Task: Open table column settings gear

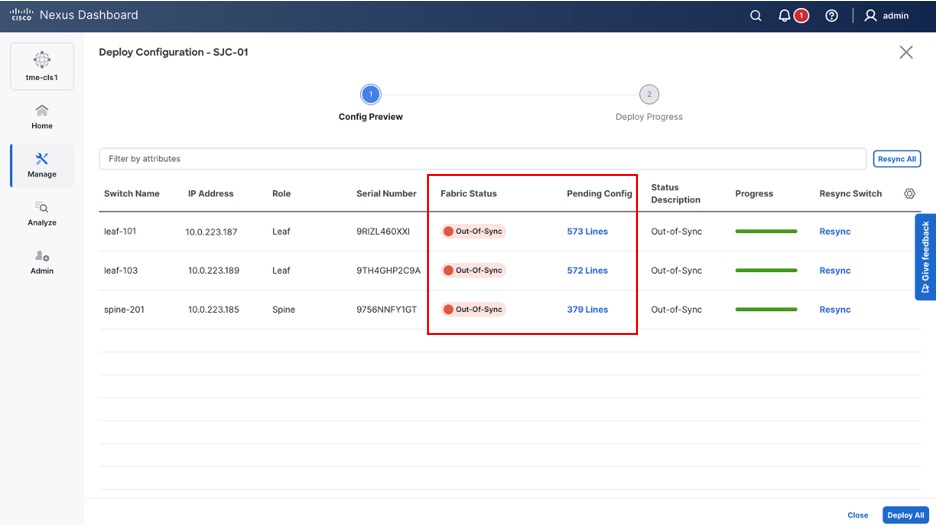Action: [x=909, y=194]
